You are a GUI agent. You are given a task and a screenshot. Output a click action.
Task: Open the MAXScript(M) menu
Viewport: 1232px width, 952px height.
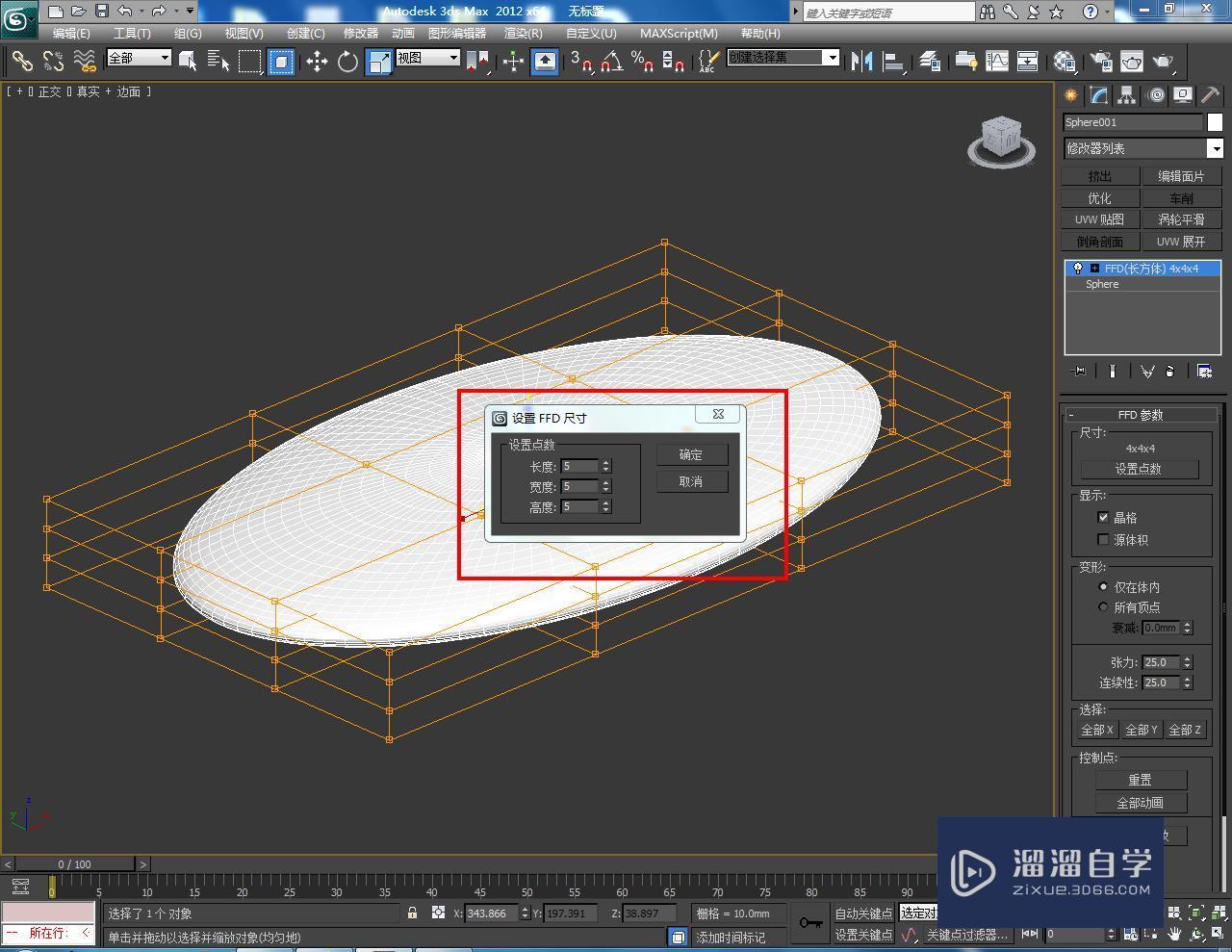(679, 33)
